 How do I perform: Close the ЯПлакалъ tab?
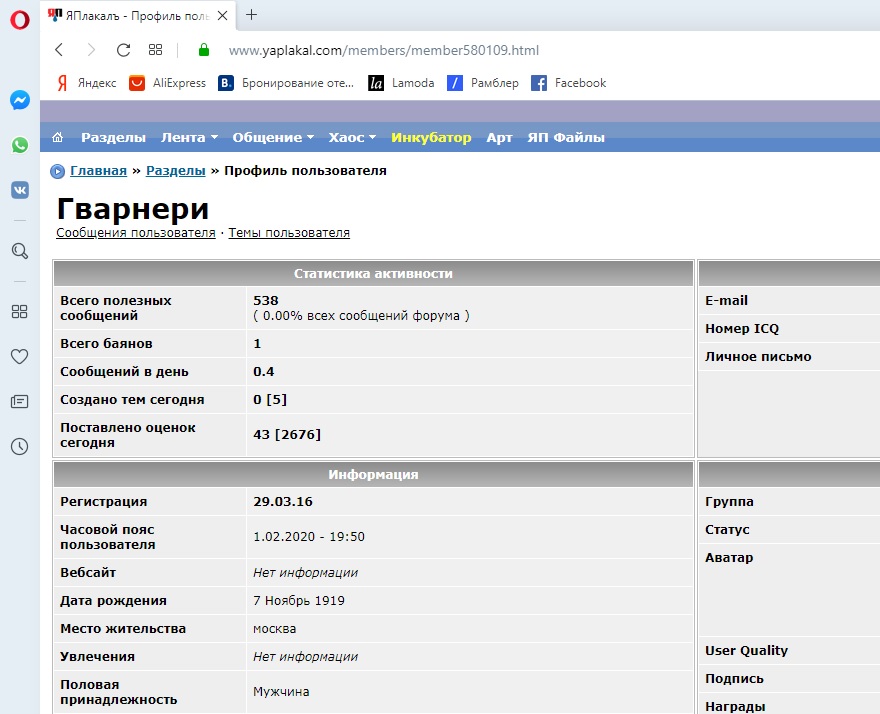[223, 16]
